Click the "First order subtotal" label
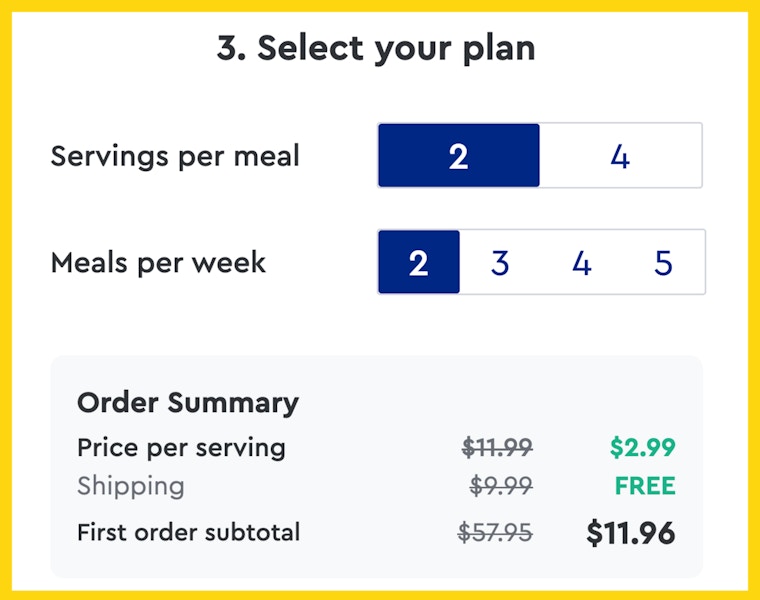This screenshot has height=600, width=760. [188, 532]
